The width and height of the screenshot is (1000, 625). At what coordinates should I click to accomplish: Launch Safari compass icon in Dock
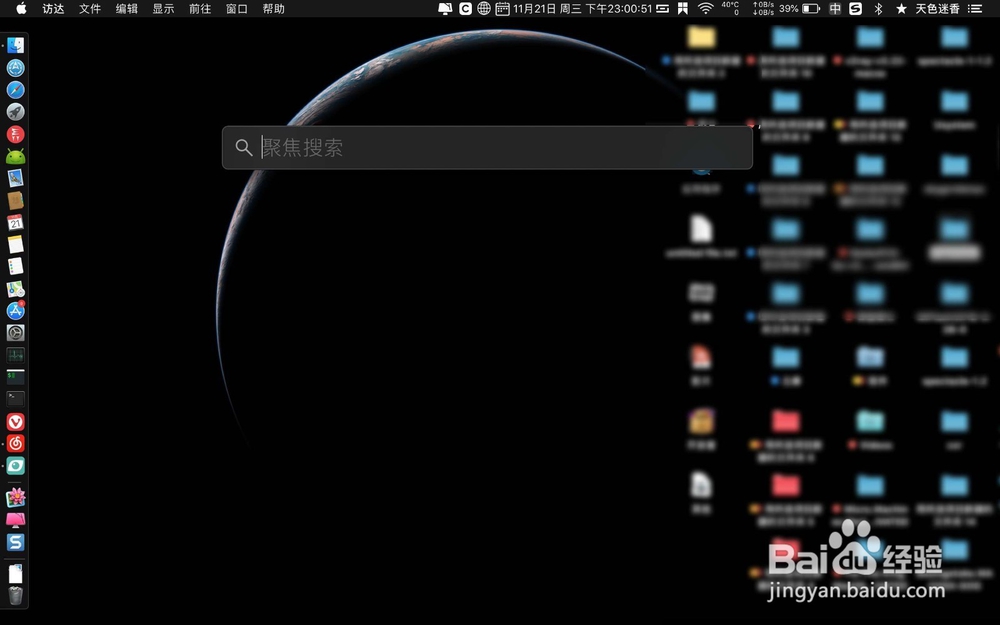(15, 90)
